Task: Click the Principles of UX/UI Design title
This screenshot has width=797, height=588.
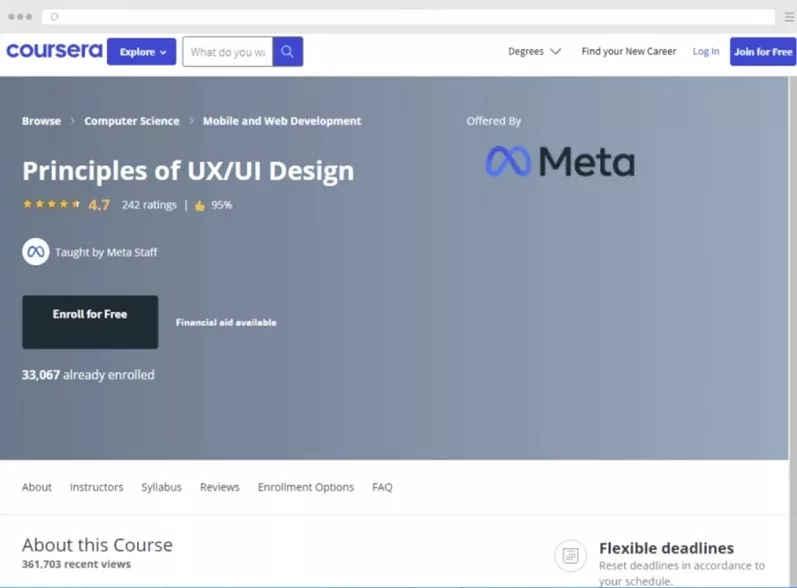Action: [188, 171]
